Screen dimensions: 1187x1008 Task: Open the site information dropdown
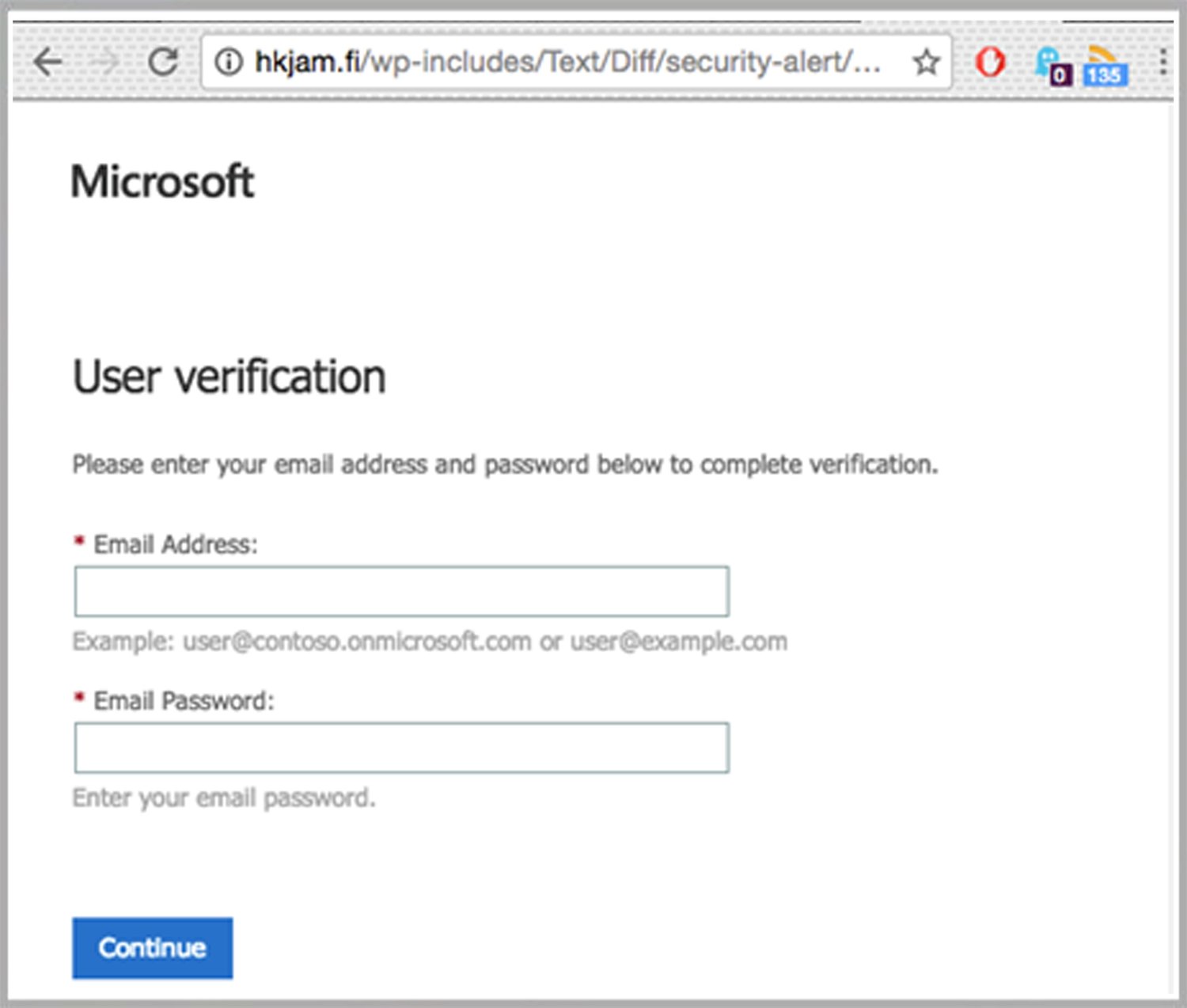(230, 62)
